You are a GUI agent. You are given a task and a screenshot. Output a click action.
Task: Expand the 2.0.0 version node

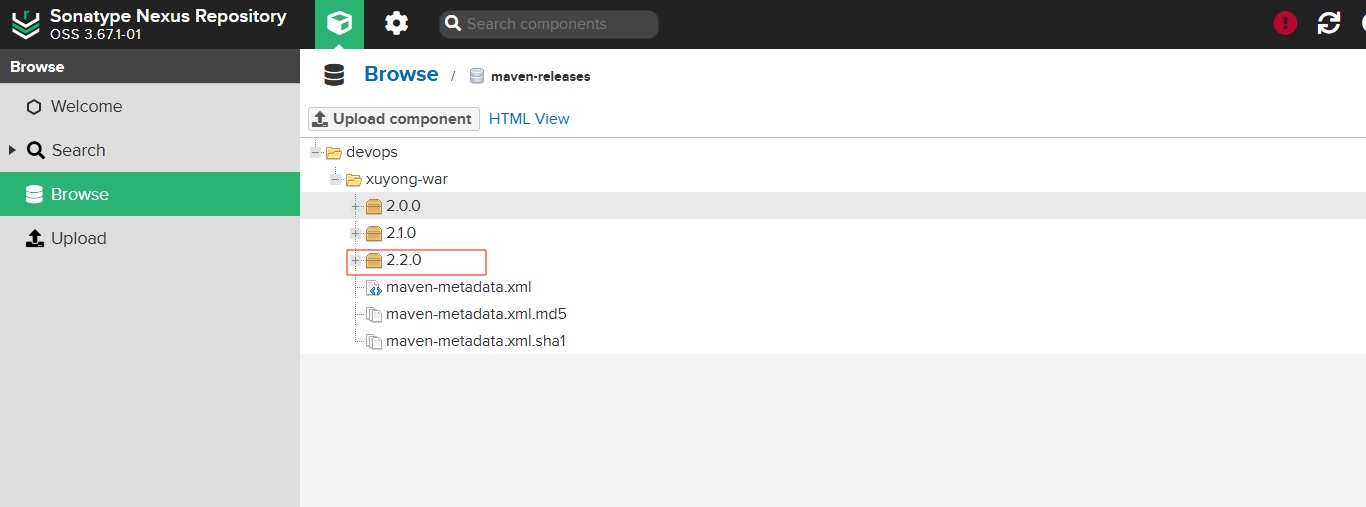point(355,206)
